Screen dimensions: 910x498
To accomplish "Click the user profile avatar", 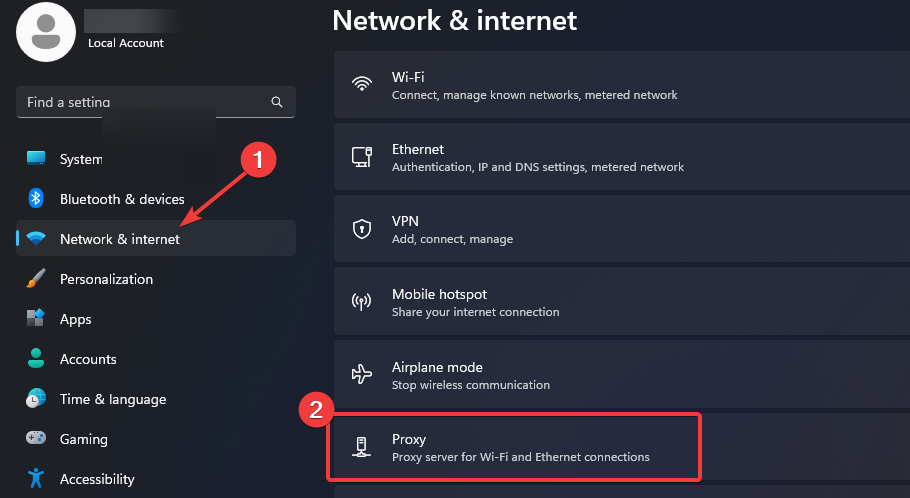I will [x=45, y=30].
